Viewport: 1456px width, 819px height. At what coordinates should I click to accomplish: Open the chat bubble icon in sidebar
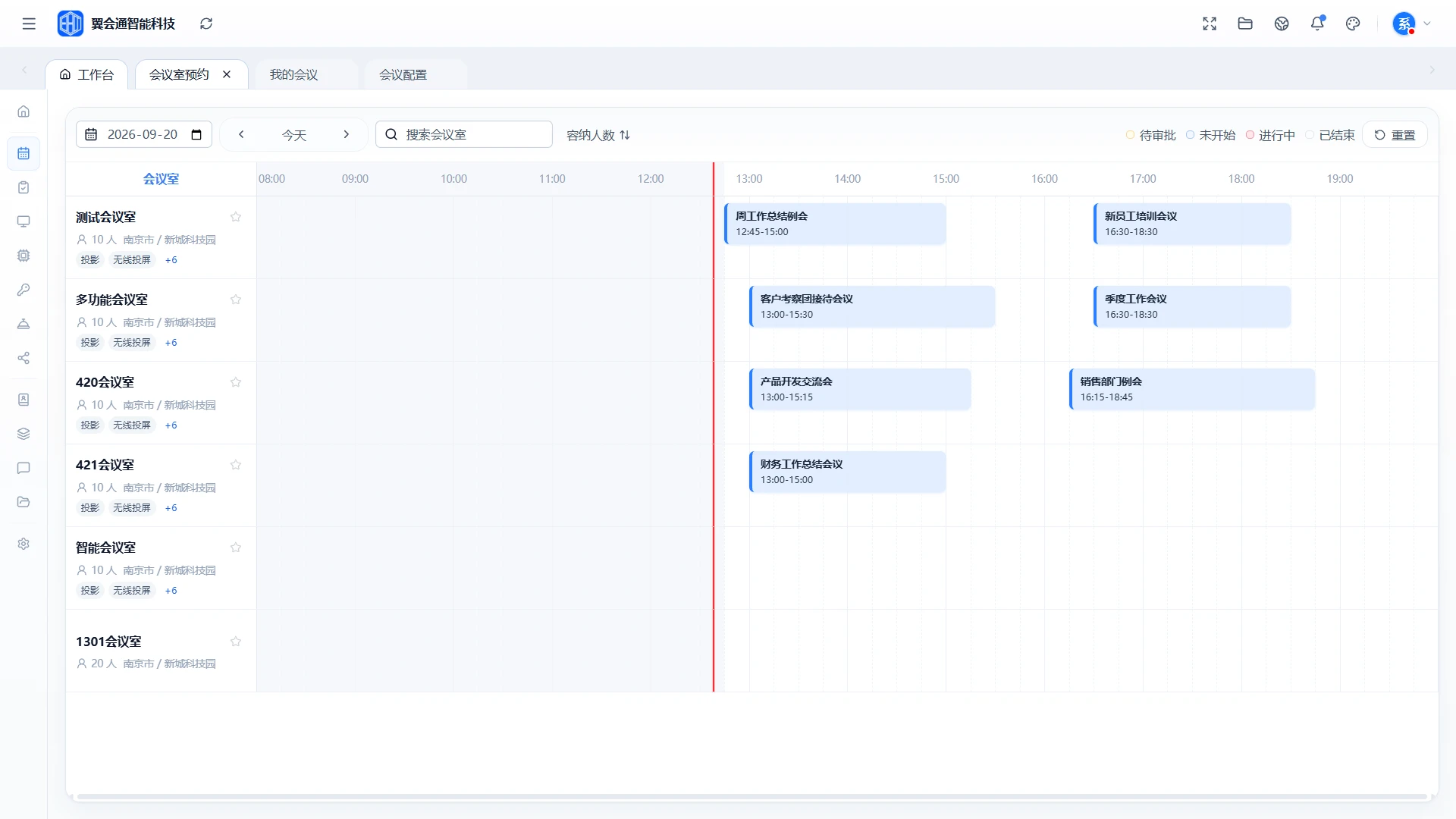click(24, 468)
